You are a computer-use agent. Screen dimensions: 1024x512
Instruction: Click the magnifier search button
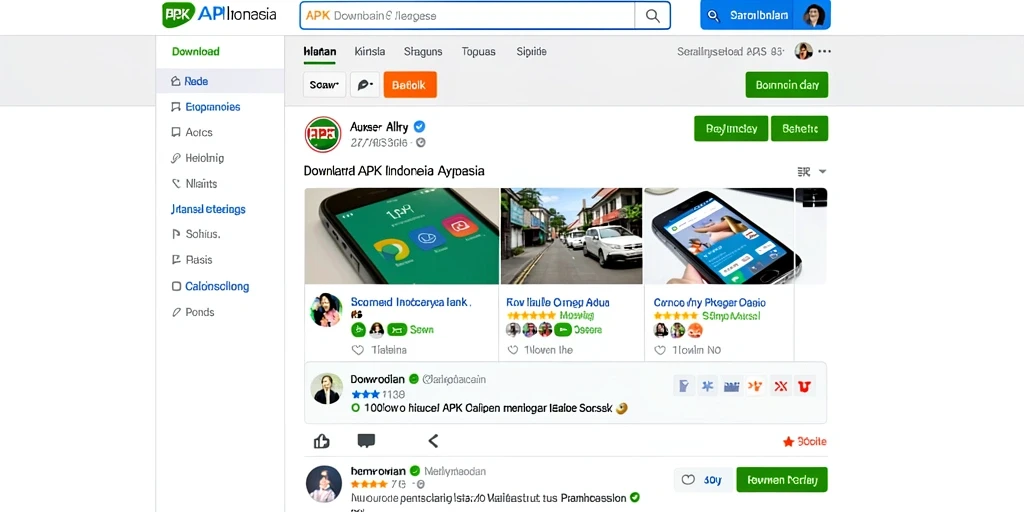click(652, 16)
